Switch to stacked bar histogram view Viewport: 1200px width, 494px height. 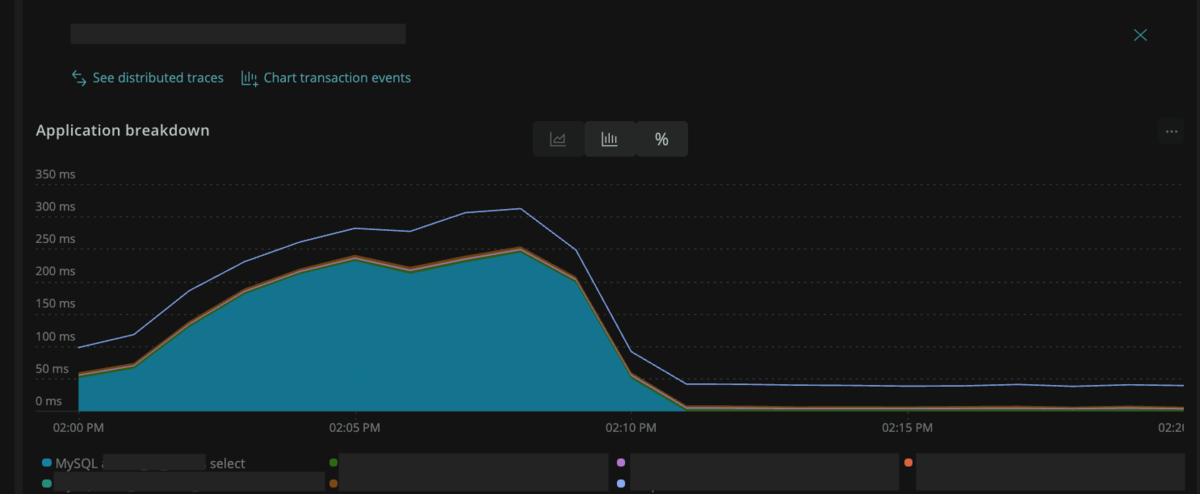pos(609,139)
